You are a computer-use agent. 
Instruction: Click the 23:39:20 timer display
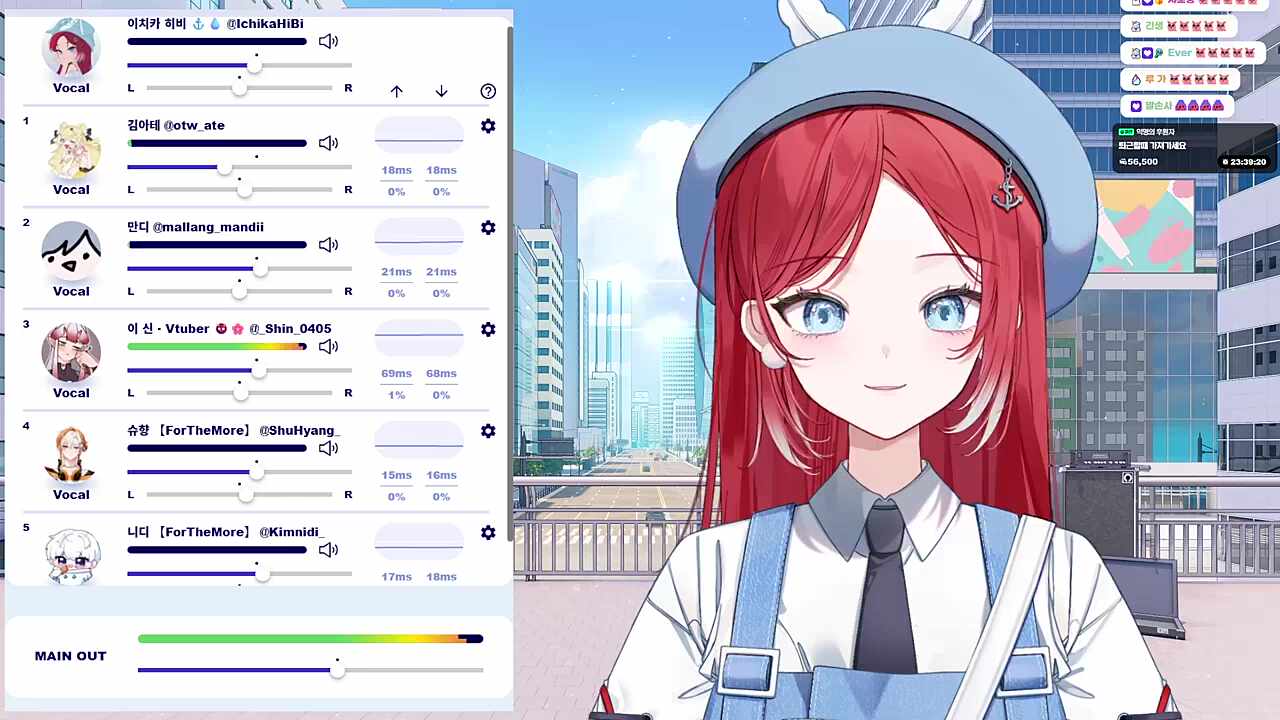click(x=1245, y=162)
